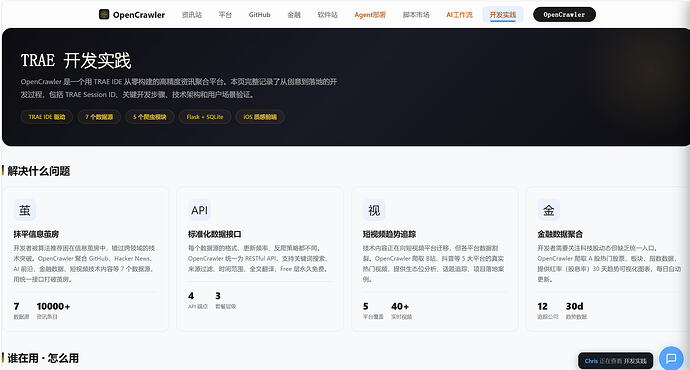Screen dimensions: 690x370
Task: Open the 资讯站 nav item
Action: (x=192, y=15)
